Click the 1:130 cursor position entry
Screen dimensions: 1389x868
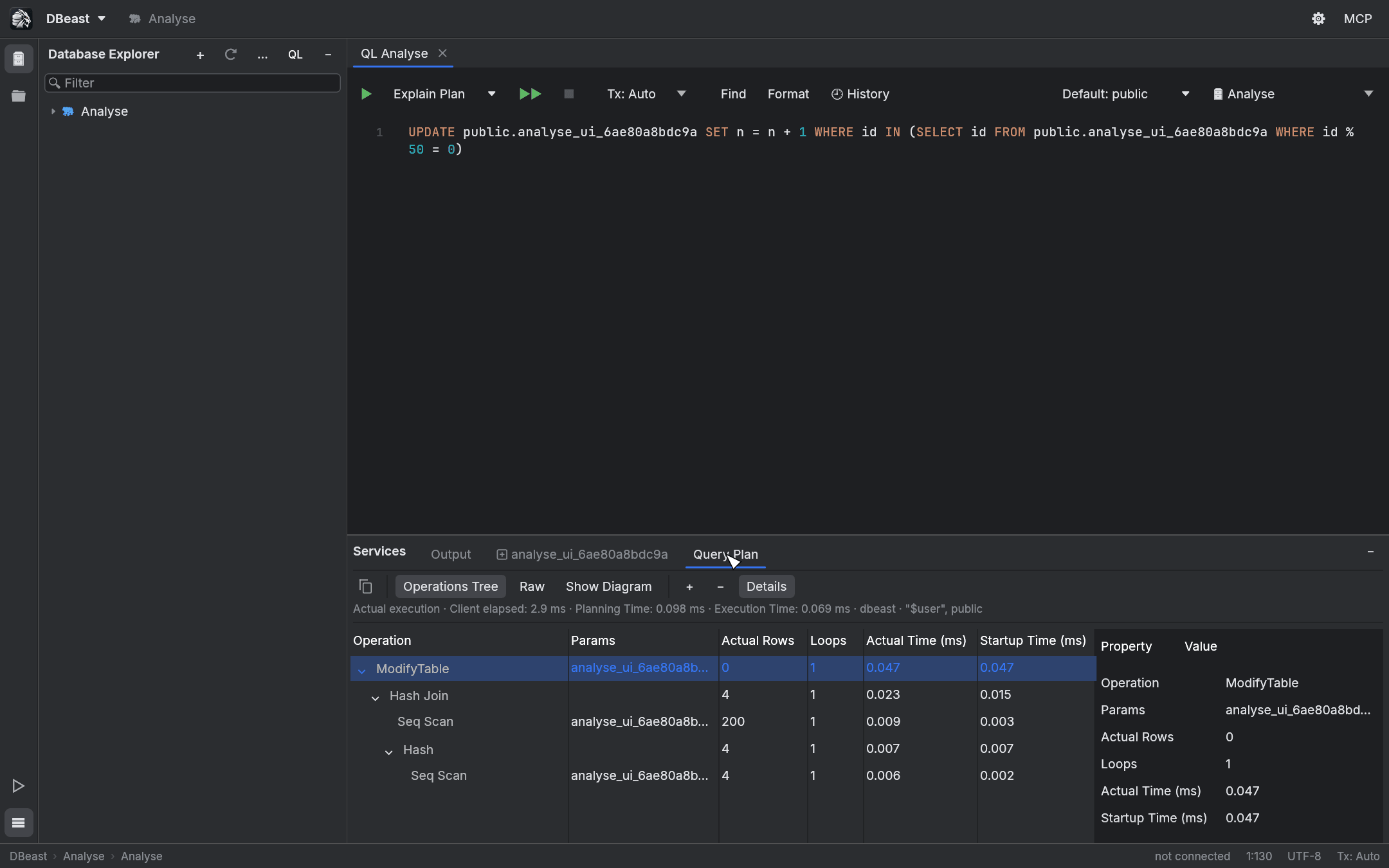pyautogui.click(x=1259, y=856)
